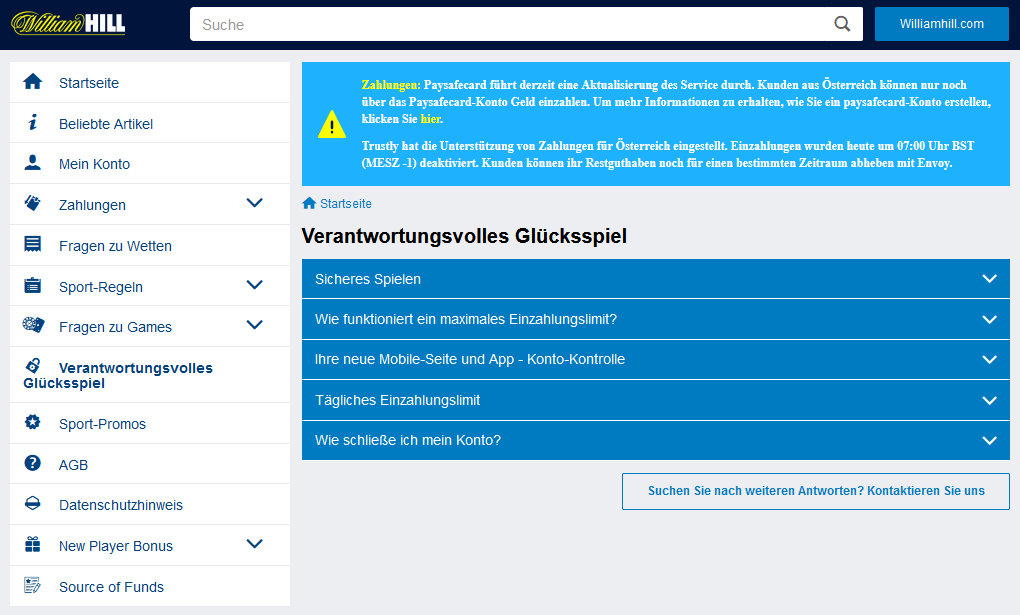Click the Sport-Regeln clipboard icon

[33, 285]
